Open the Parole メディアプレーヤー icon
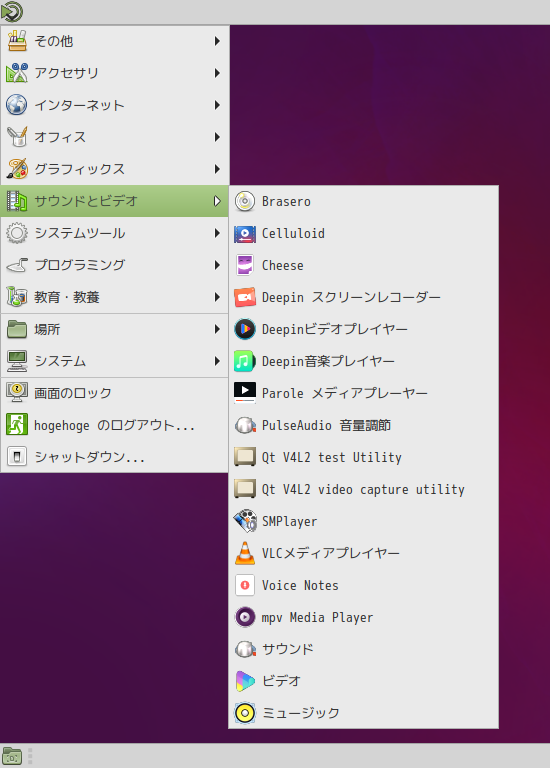The width and height of the screenshot is (550, 768). point(245,393)
